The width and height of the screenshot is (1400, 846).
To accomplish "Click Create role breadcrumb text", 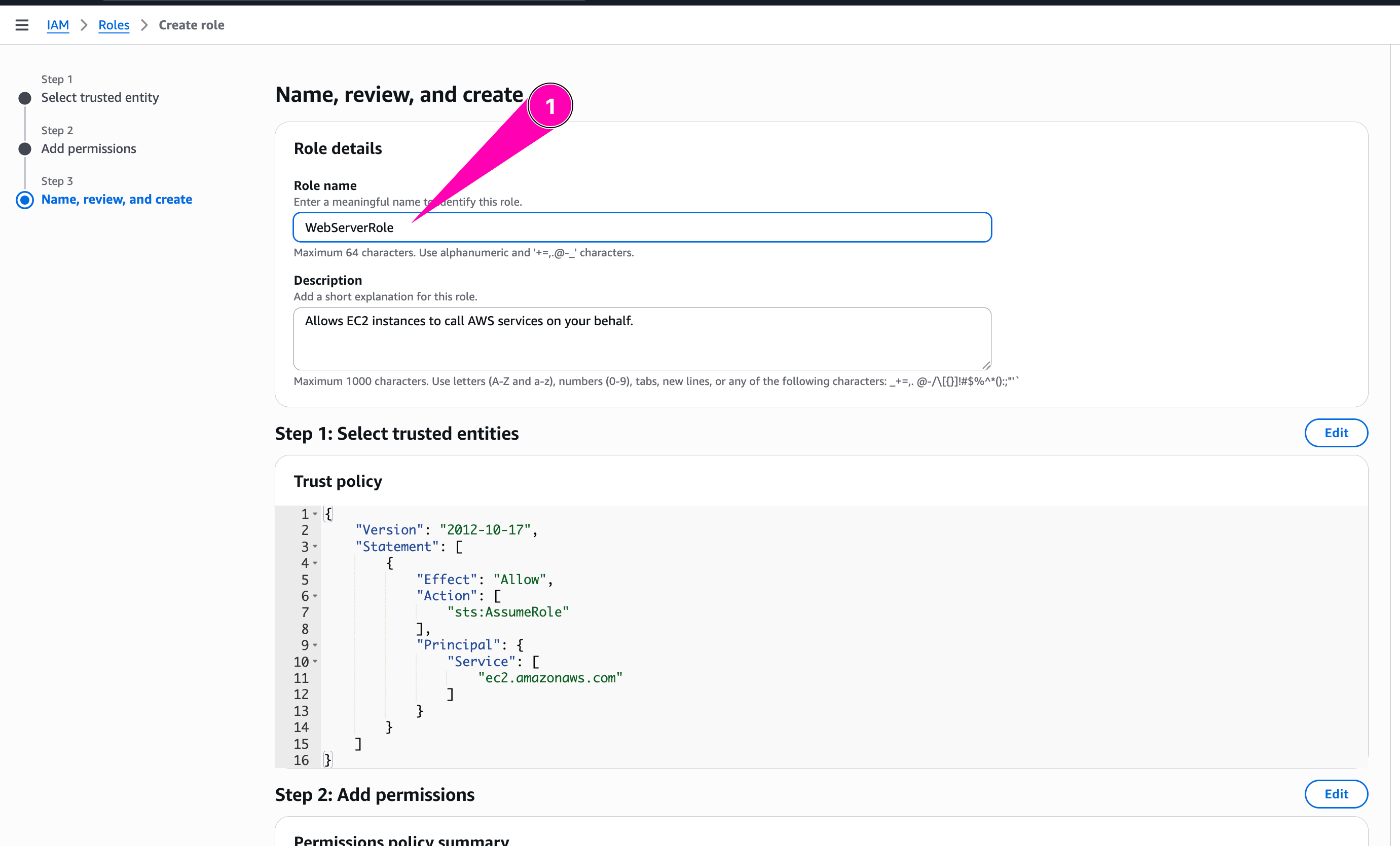I will [x=192, y=25].
